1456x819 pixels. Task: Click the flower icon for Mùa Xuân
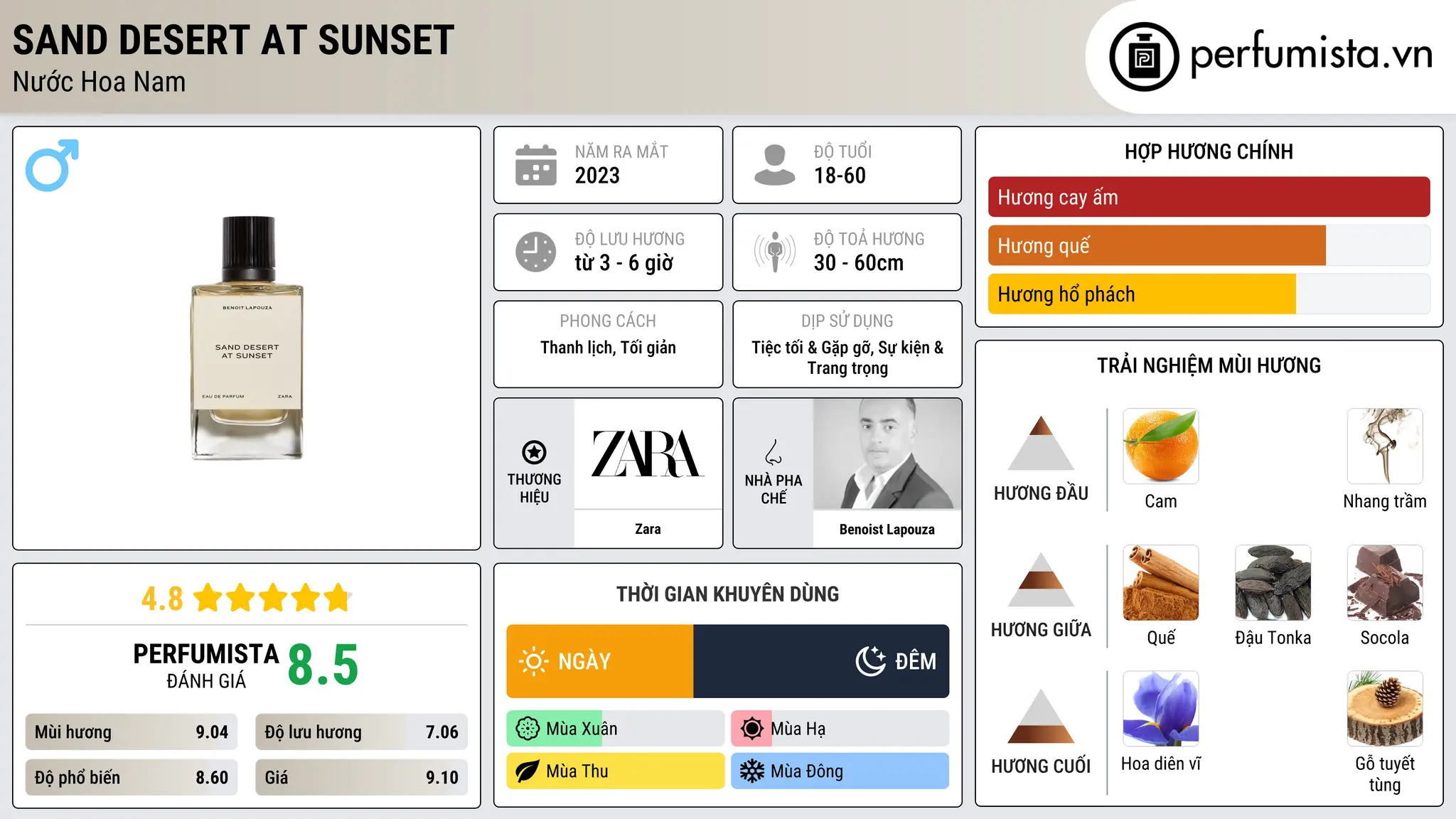point(528,729)
